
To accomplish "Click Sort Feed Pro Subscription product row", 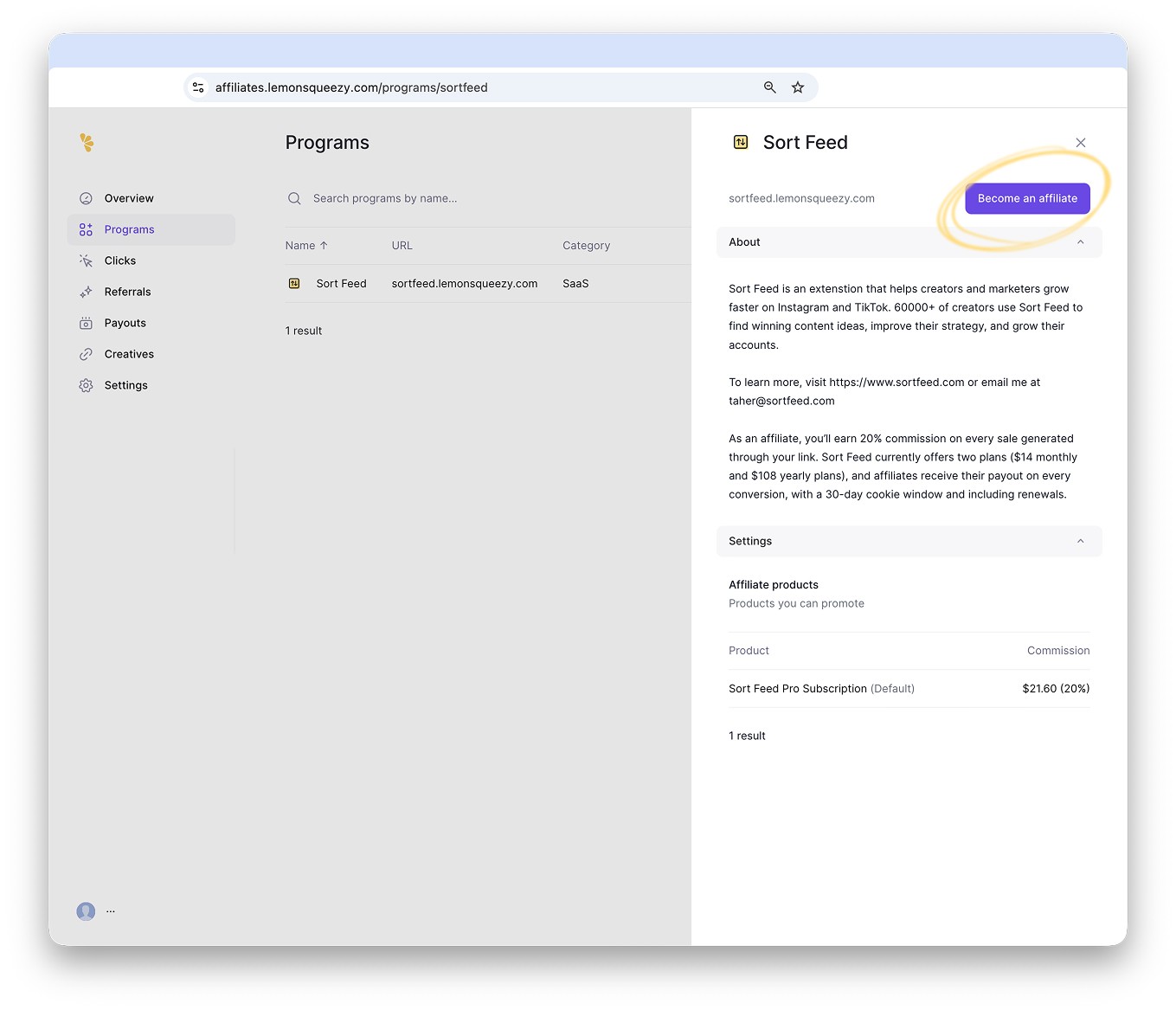I will pyautogui.click(x=909, y=689).
